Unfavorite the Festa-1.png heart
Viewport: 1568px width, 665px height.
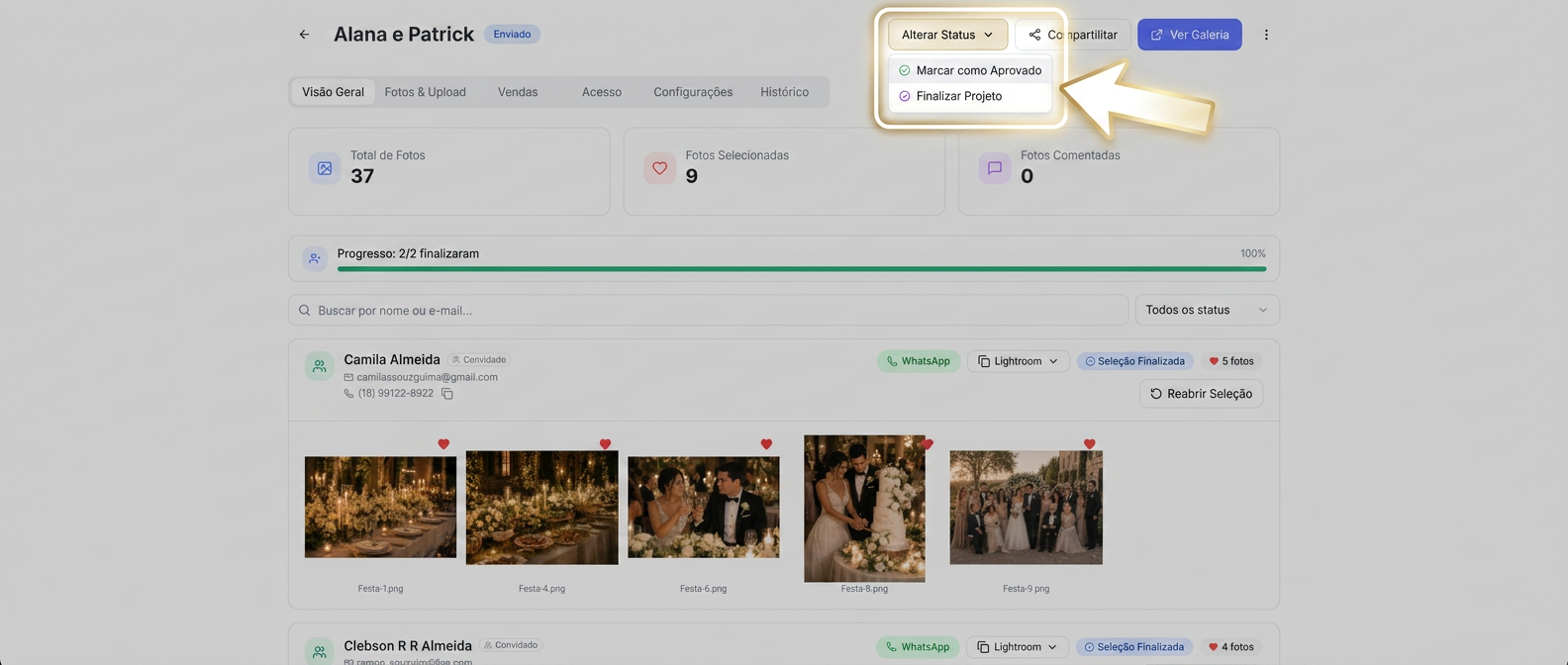(443, 444)
